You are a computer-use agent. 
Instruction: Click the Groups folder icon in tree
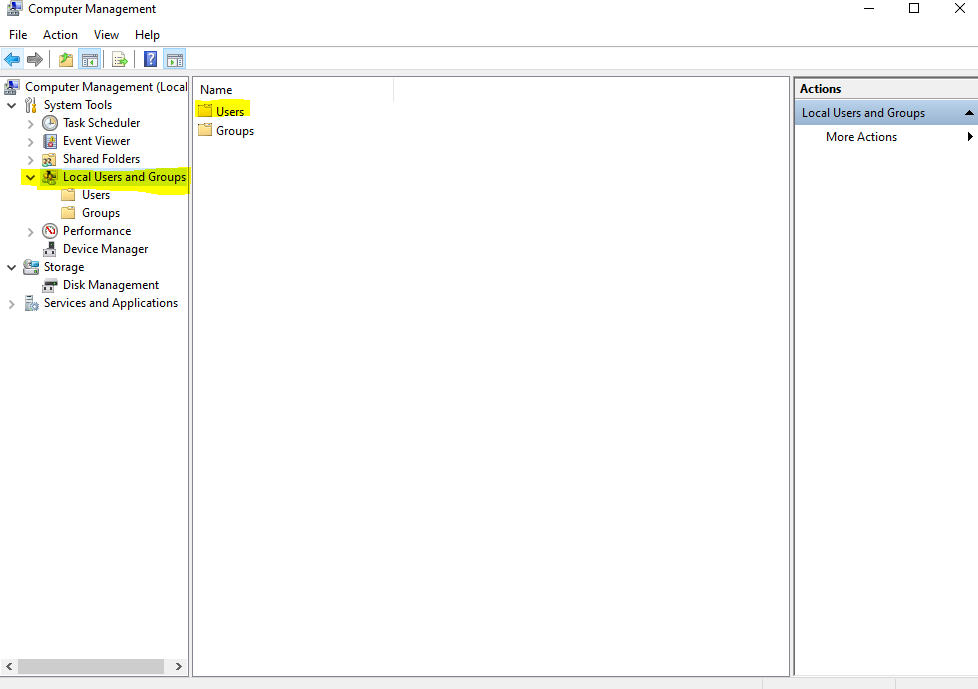pyautogui.click(x=68, y=213)
